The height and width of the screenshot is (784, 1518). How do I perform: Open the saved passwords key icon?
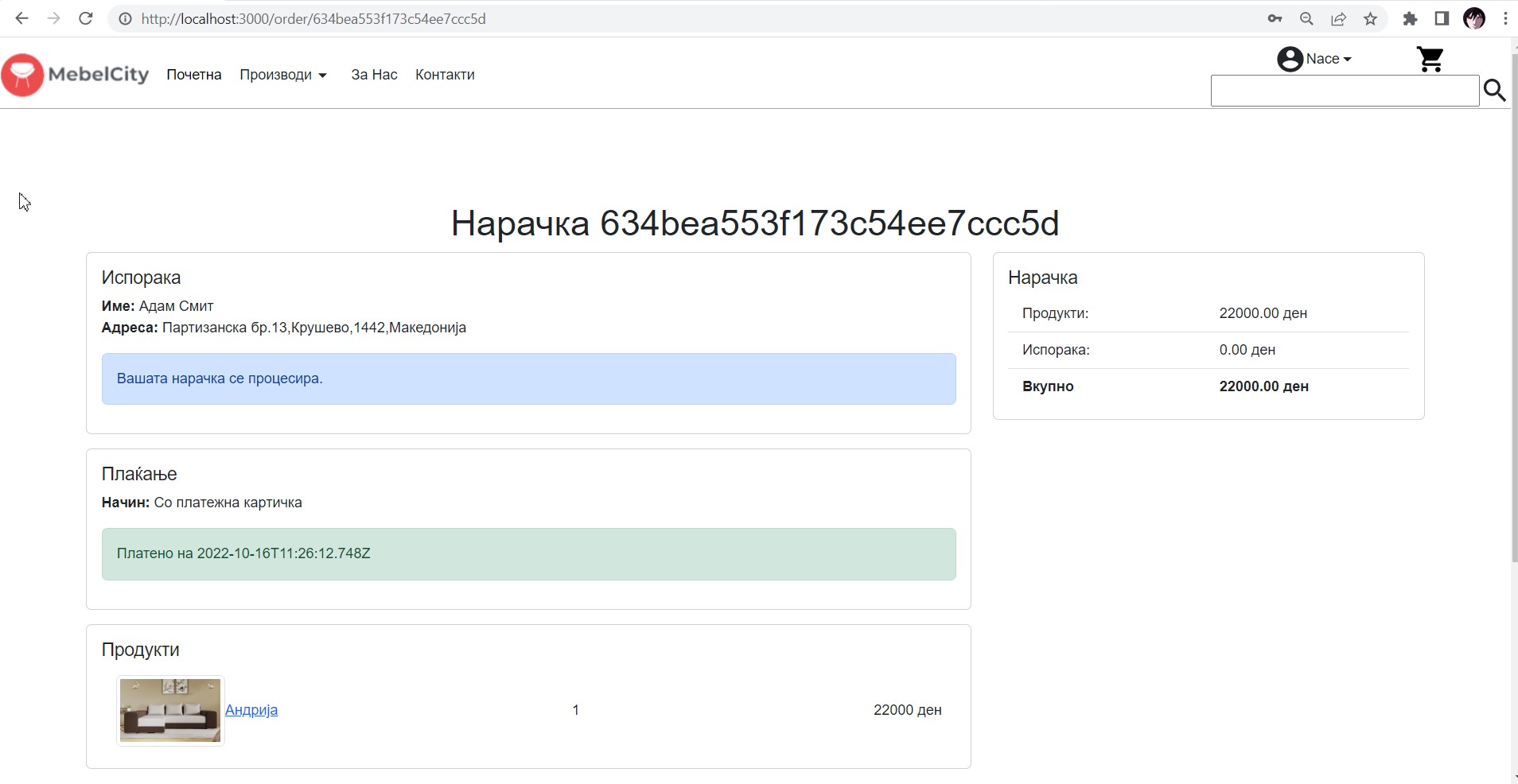tap(1275, 18)
